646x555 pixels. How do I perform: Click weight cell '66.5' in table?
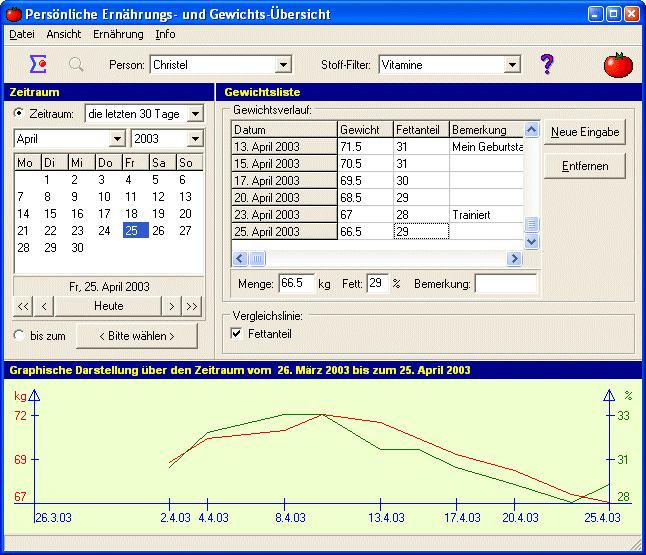[365, 231]
